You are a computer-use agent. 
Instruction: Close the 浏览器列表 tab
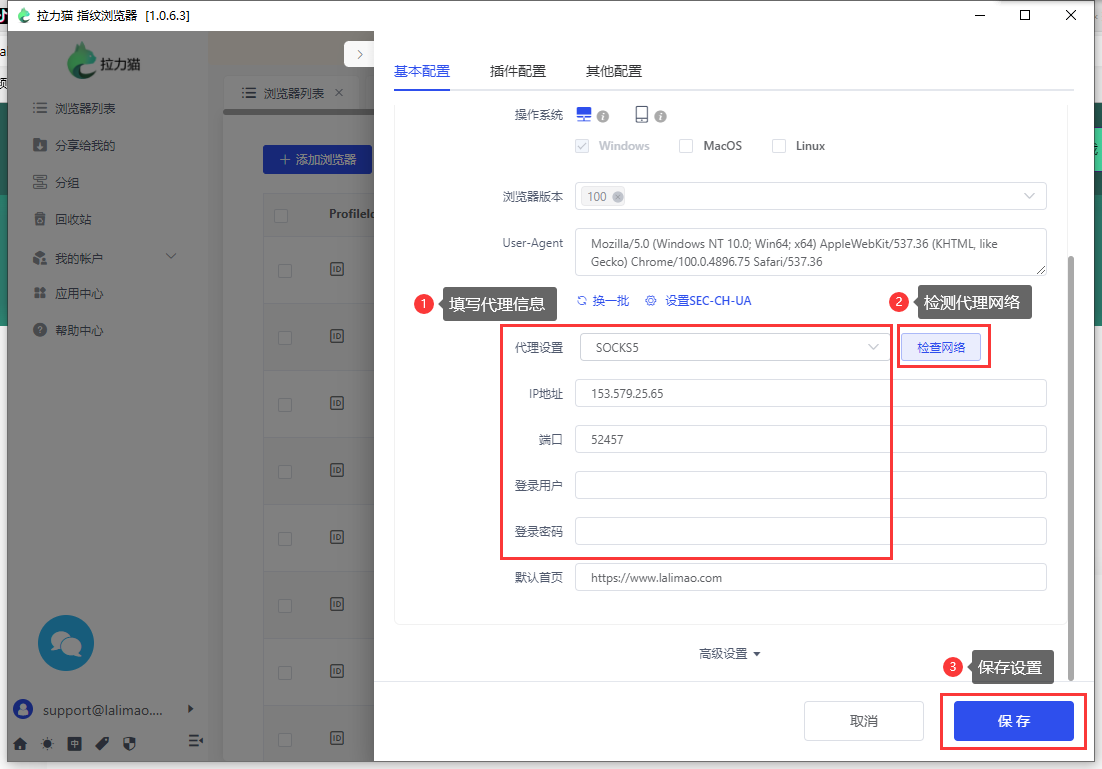(x=339, y=93)
